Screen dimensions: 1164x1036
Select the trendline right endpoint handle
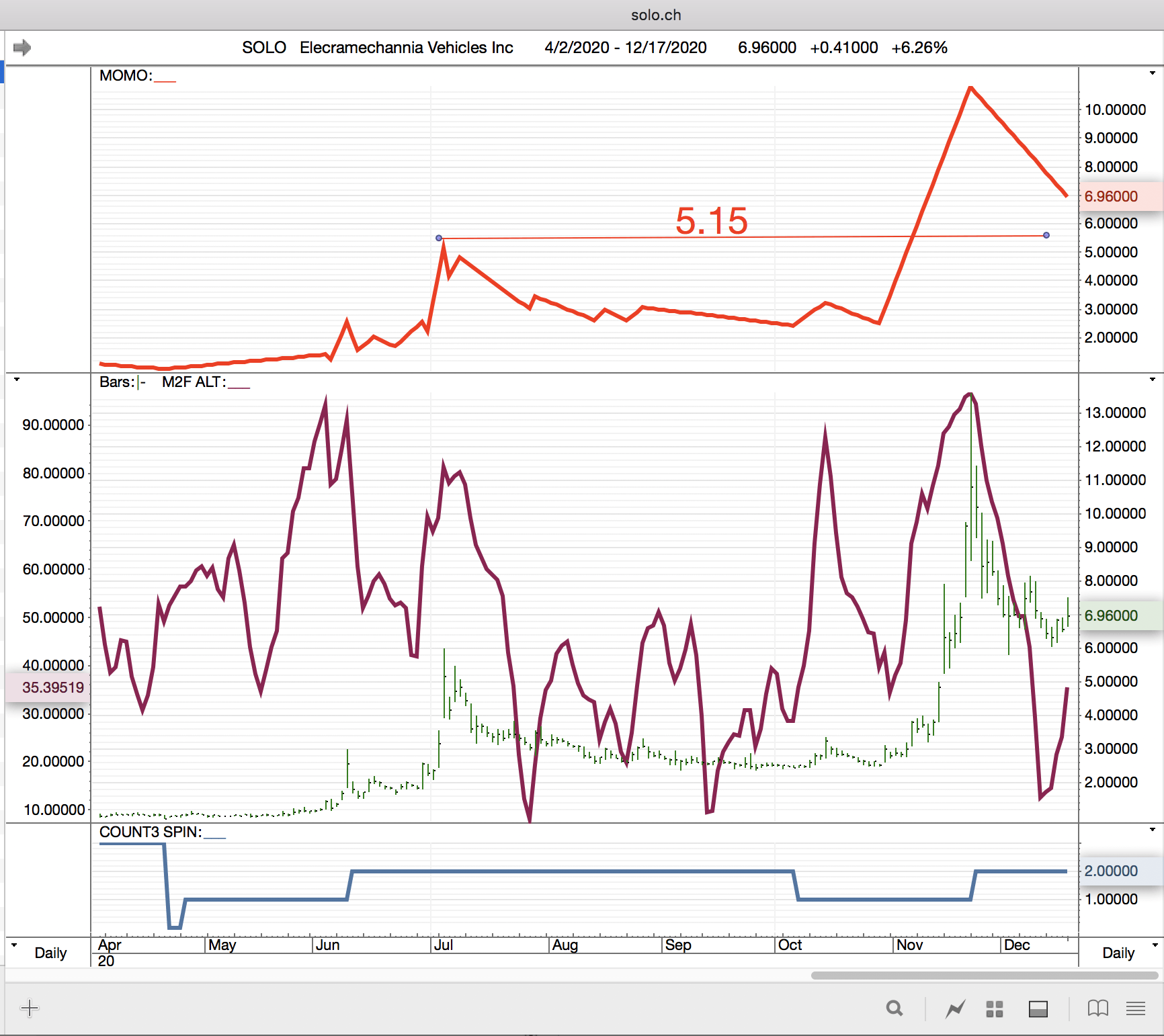[1046, 235]
